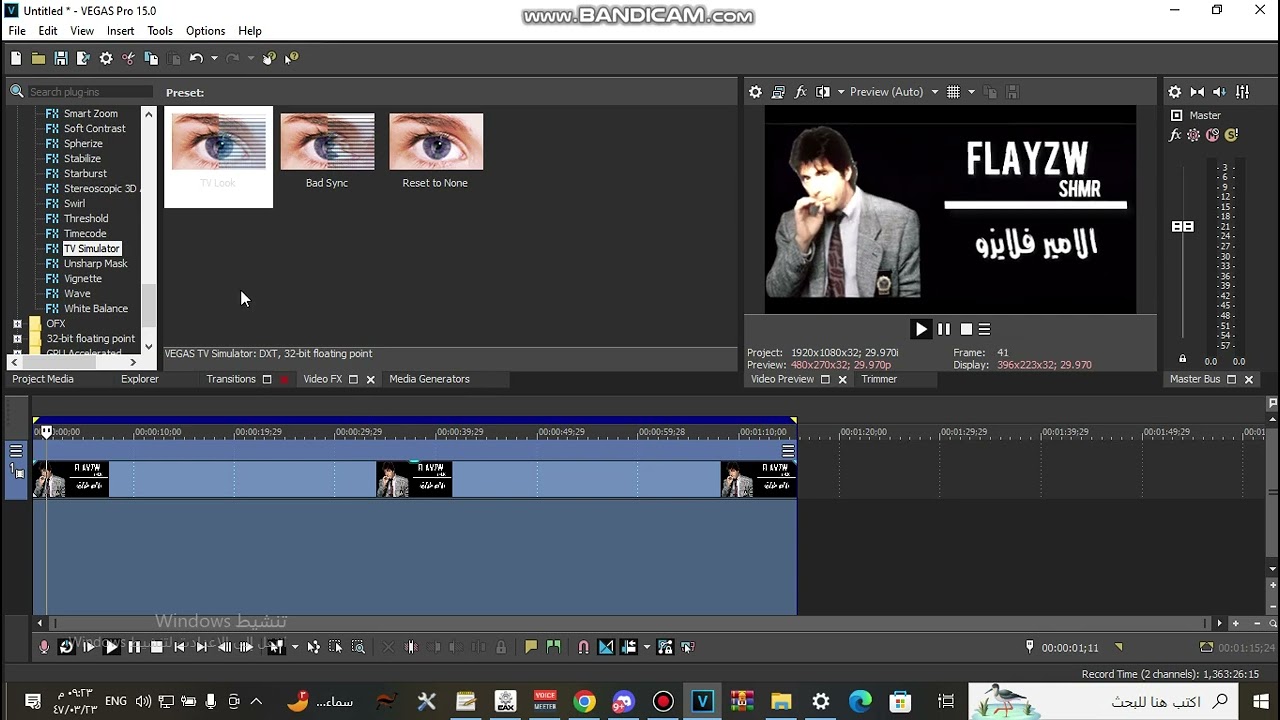1280x720 pixels.
Task: Undo the last action
Action: [x=196, y=59]
